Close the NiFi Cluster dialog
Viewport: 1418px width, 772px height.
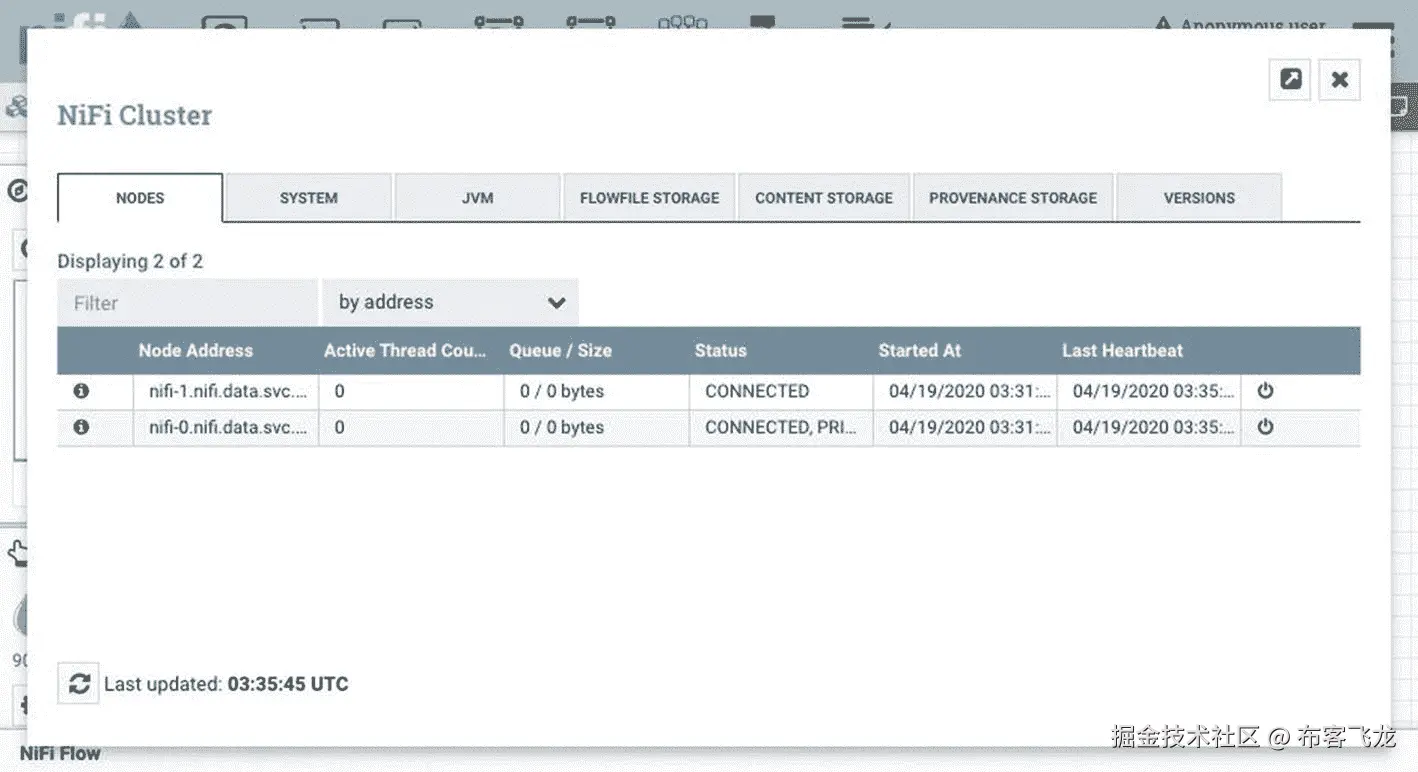click(x=1340, y=80)
